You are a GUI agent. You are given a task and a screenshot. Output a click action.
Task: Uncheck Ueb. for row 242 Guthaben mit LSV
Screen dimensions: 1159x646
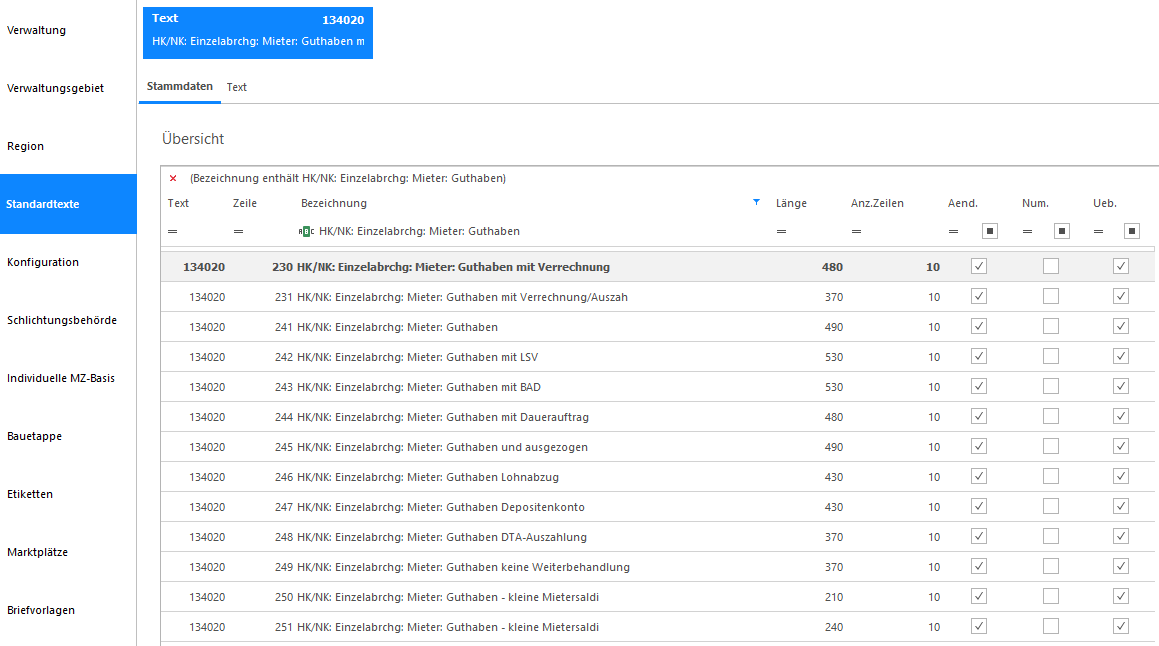[x=1121, y=356]
